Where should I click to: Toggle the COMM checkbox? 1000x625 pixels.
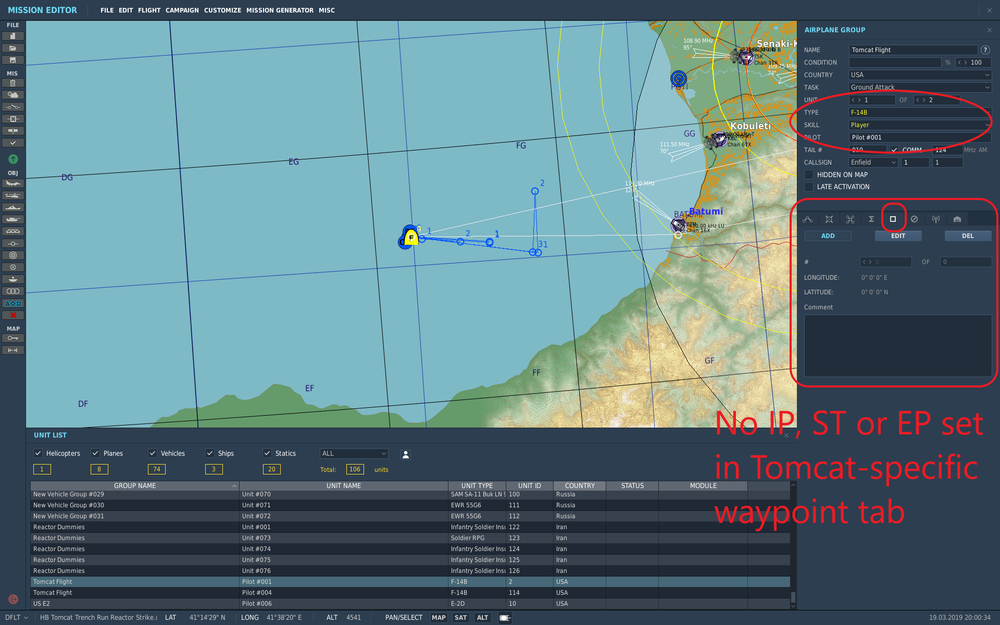(x=894, y=150)
